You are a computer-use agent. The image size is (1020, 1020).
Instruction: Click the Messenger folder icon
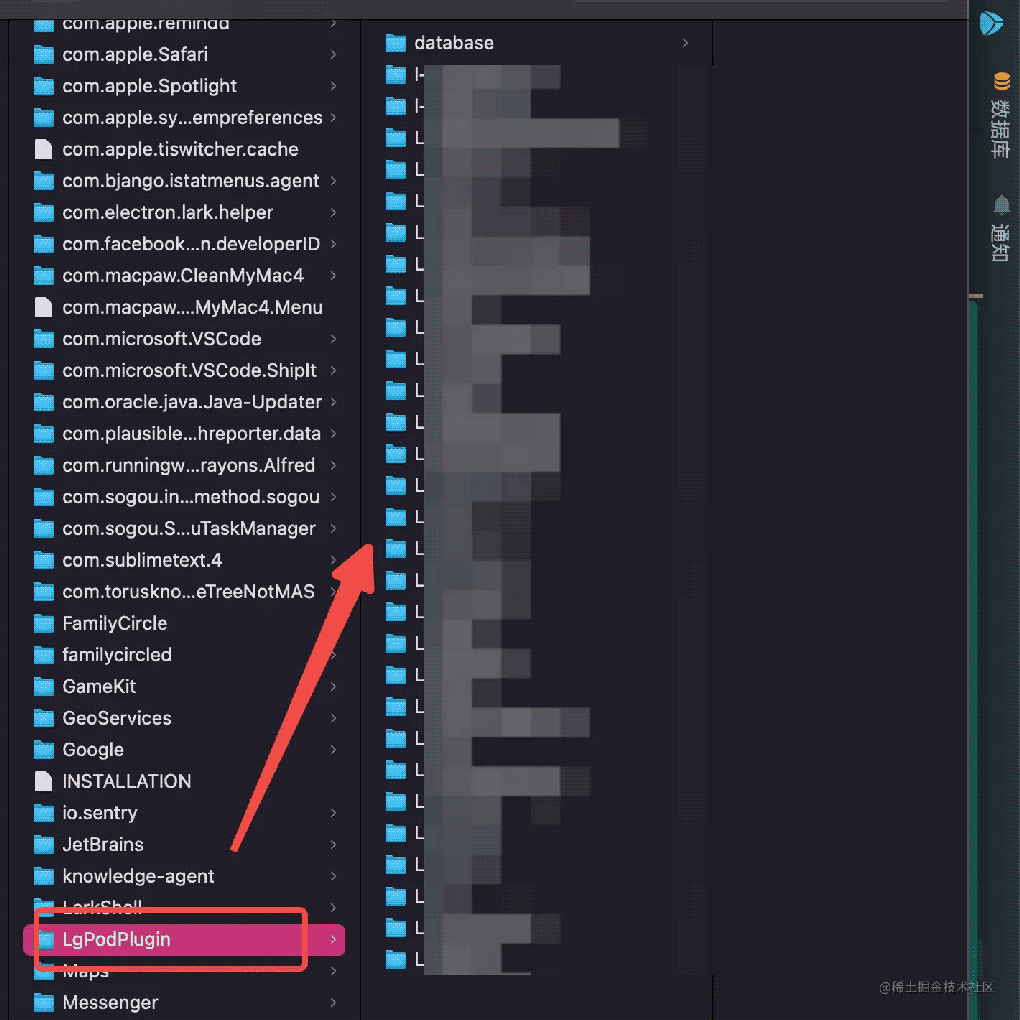(x=44, y=1003)
